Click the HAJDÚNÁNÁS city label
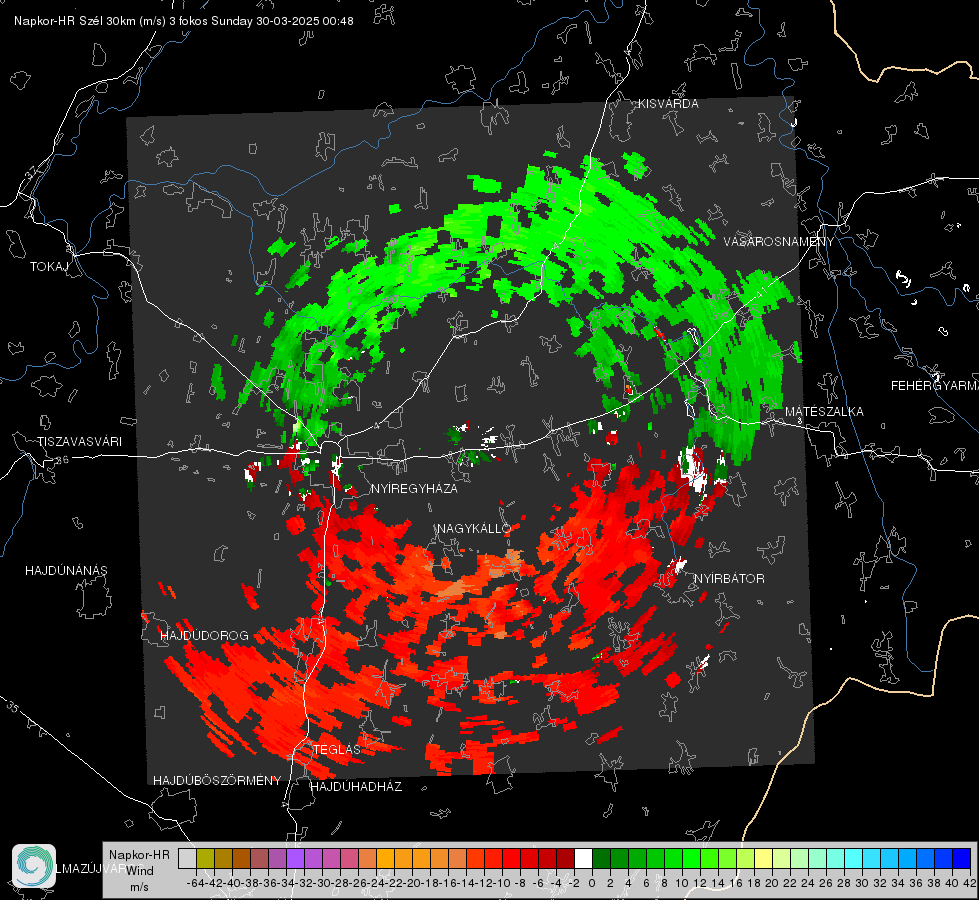The image size is (979, 900). pos(66,571)
